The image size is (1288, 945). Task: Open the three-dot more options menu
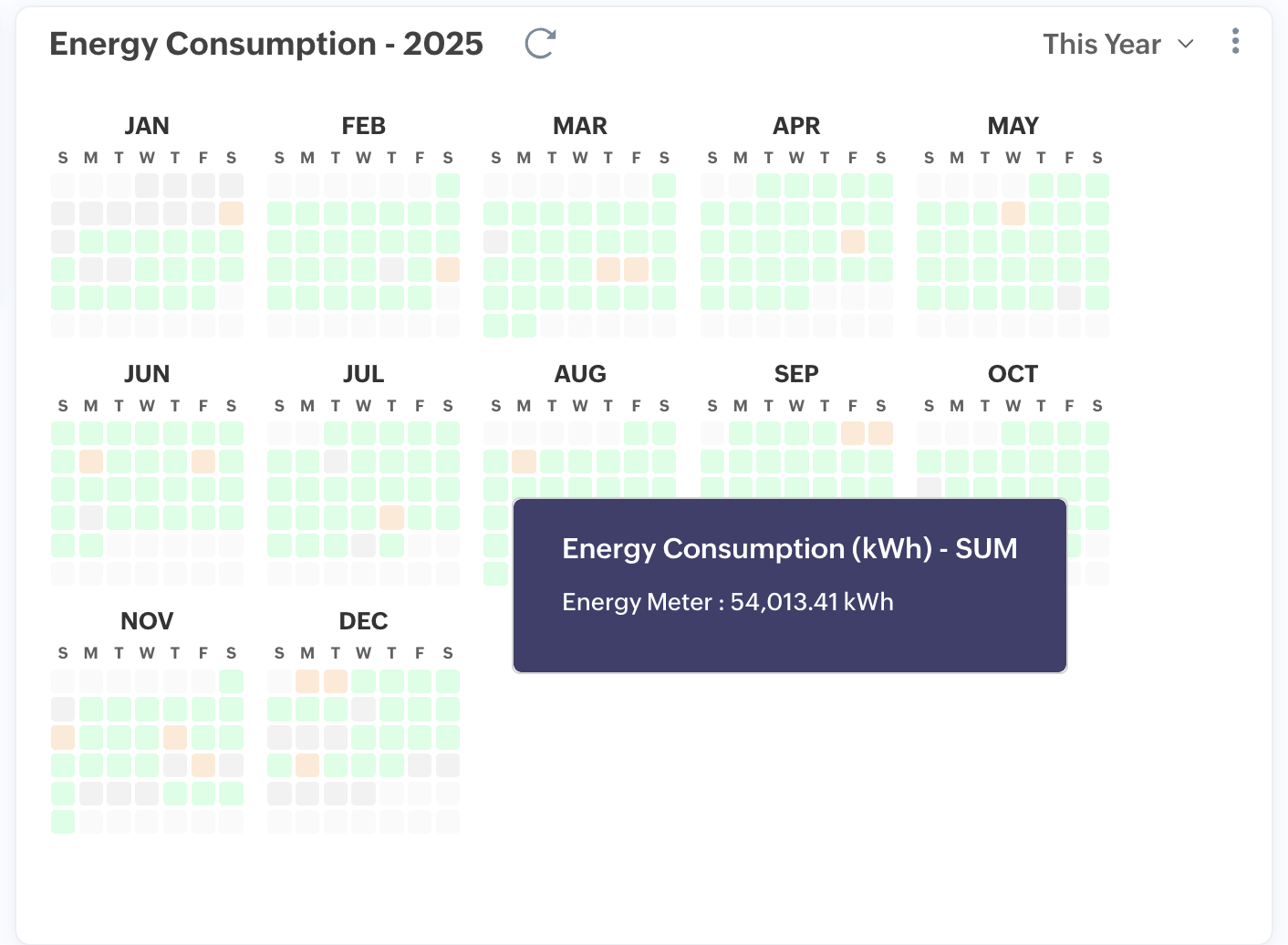click(1235, 41)
